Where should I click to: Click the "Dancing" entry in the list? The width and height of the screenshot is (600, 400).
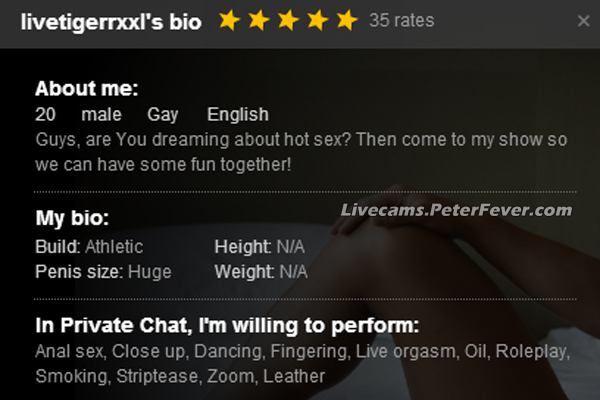(226, 351)
